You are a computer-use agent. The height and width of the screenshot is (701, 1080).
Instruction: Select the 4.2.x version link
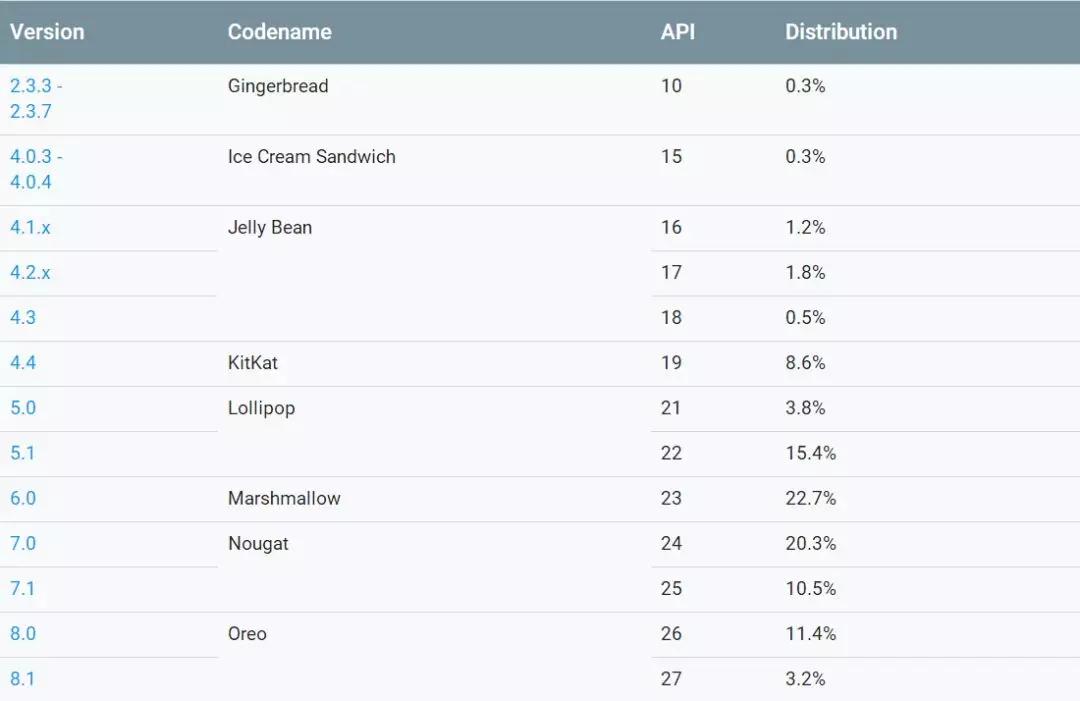pos(30,272)
